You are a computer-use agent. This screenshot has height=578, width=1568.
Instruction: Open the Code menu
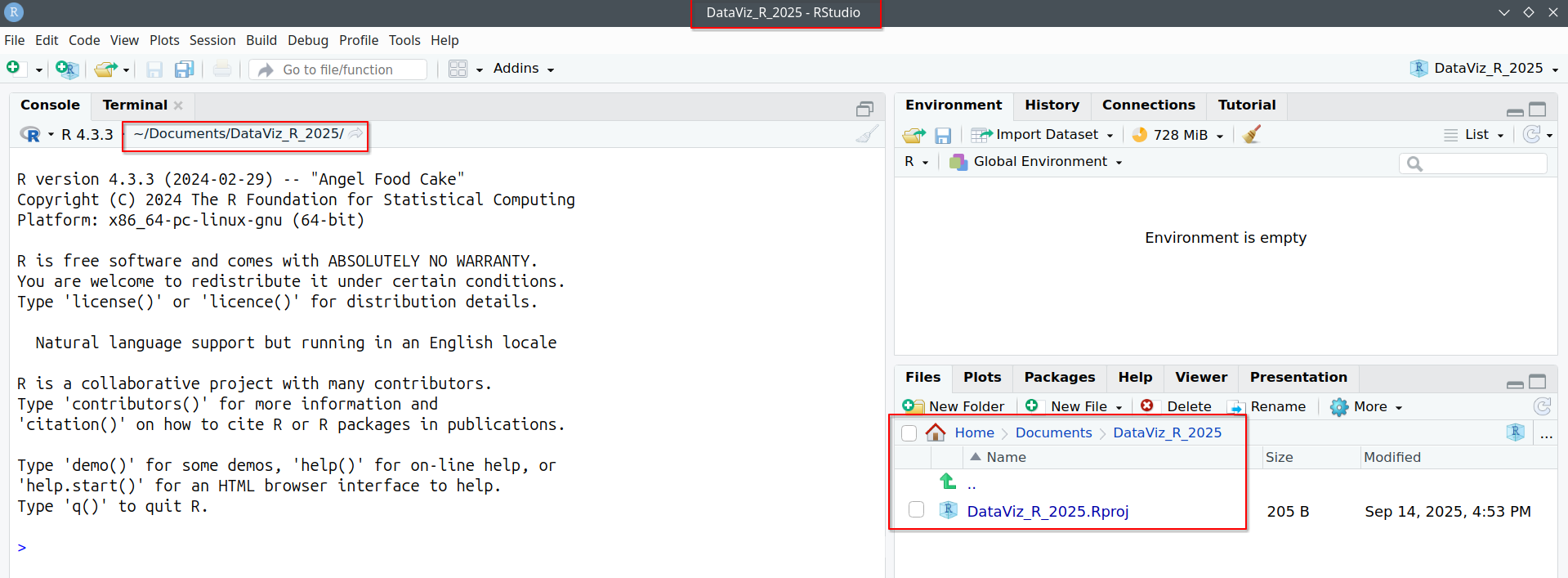tap(84, 40)
